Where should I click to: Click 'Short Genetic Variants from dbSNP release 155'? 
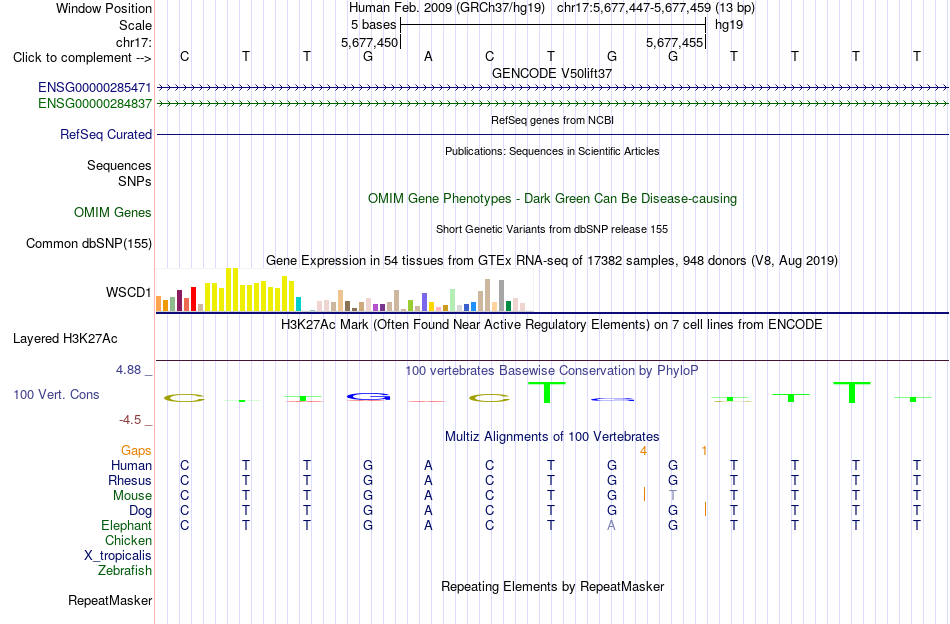552,229
